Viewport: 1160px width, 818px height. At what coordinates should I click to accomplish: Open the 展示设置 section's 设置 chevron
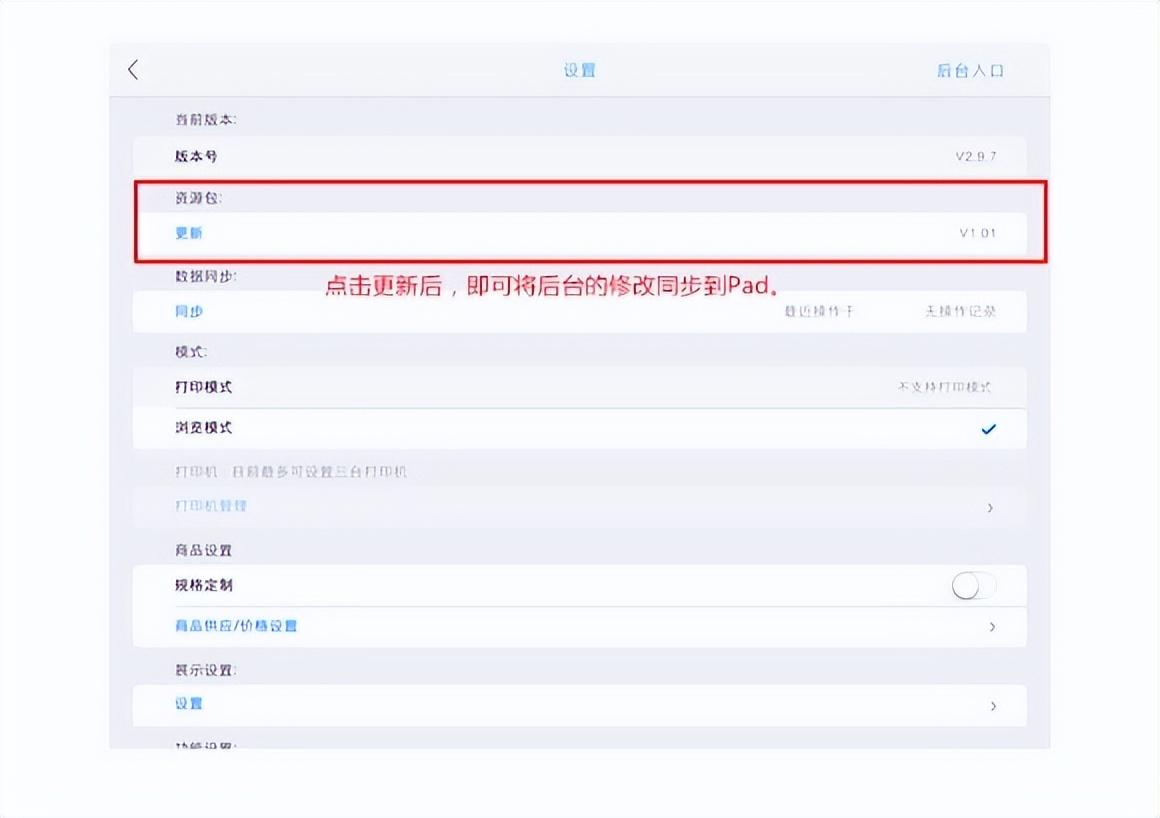[x=992, y=704]
